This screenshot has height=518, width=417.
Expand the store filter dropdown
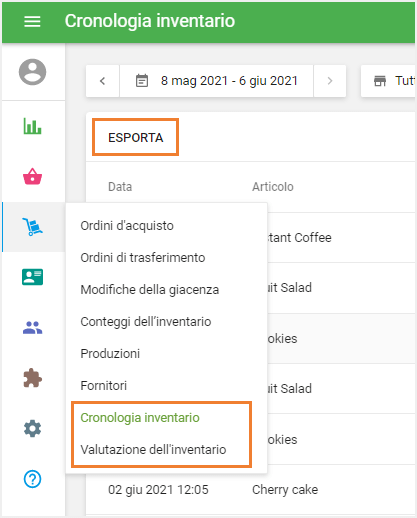click(x=389, y=81)
